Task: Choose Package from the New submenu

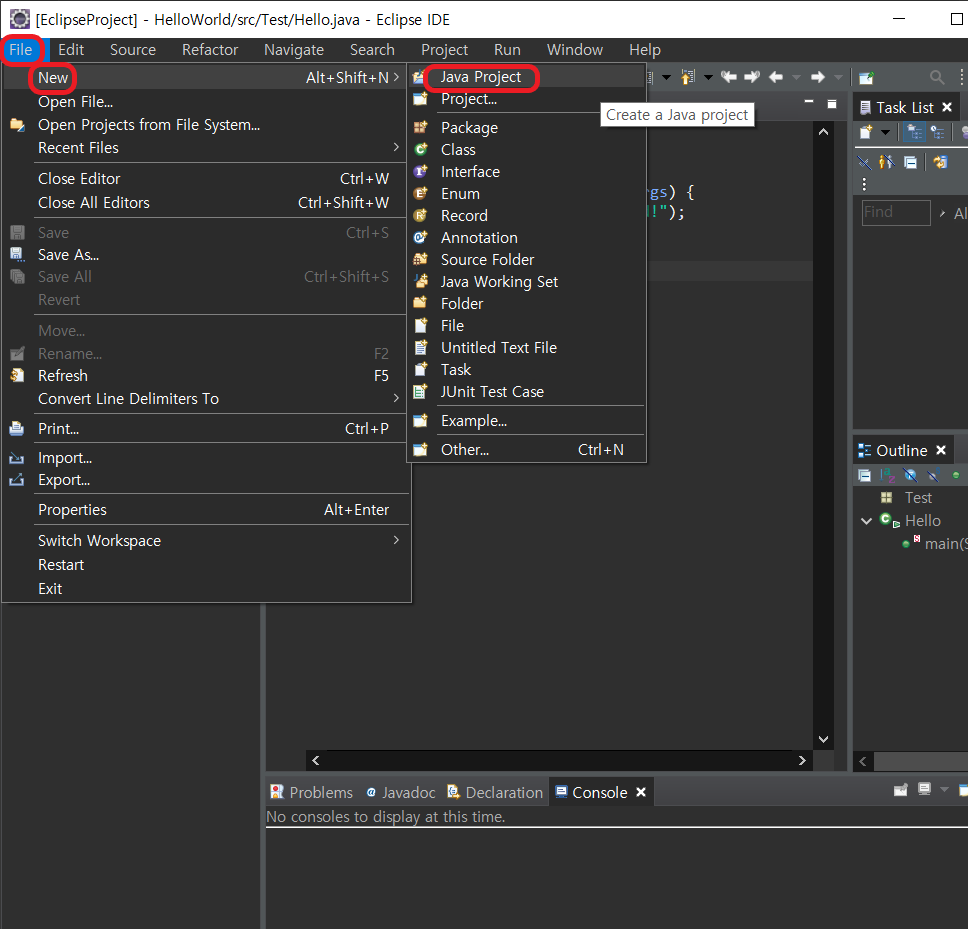Action: click(528, 128)
